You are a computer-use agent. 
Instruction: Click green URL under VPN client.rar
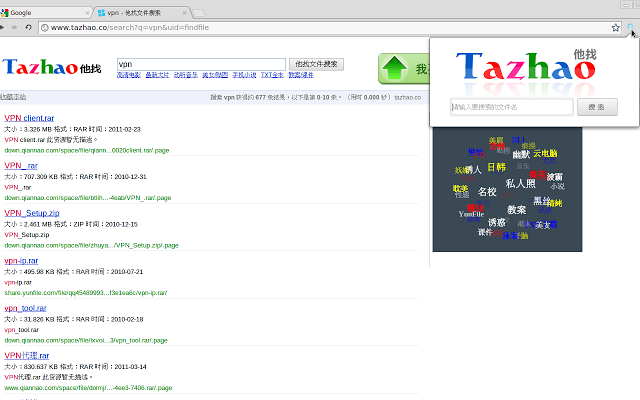[87, 150]
